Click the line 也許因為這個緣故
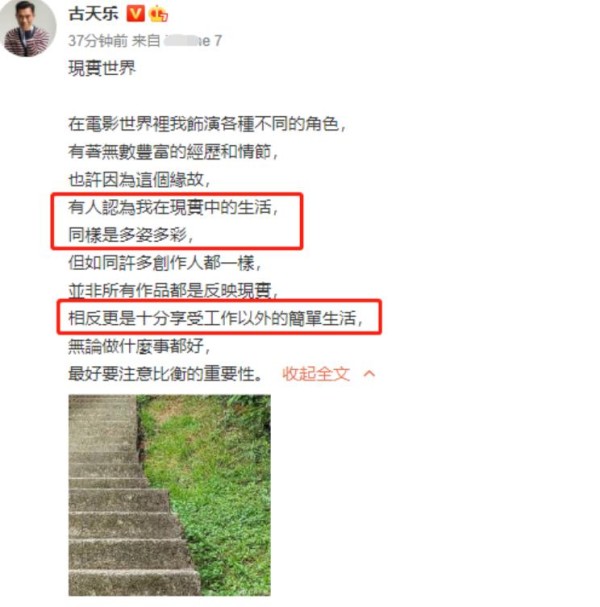 139,180
